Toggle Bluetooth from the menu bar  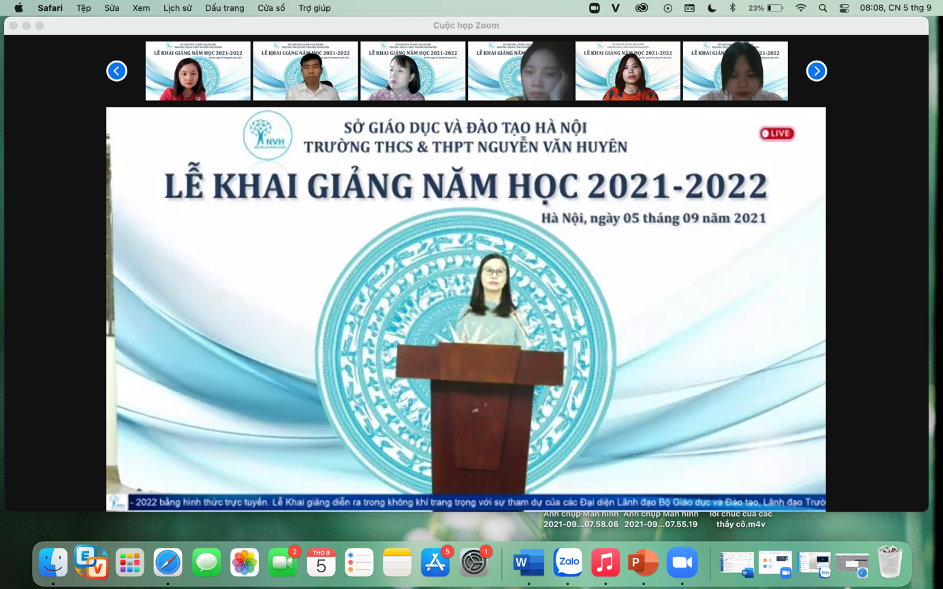(x=732, y=8)
